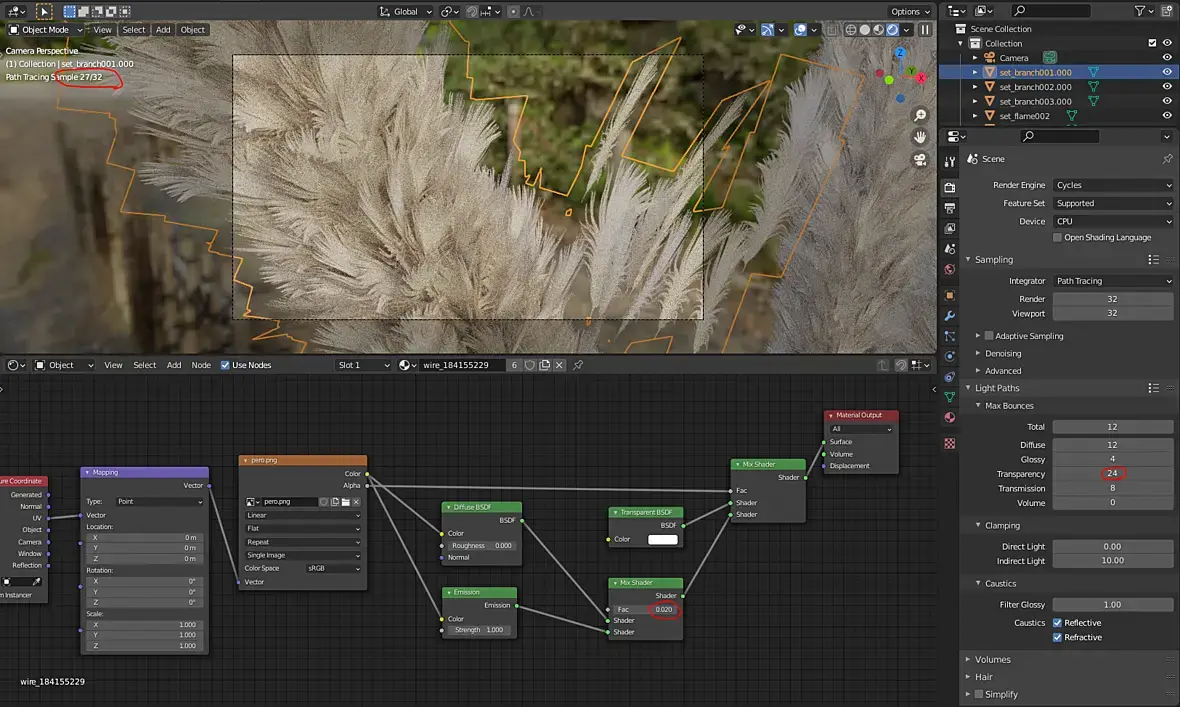Open the Modifiers wrench properties tab
This screenshot has height=707, width=1180.
(949, 316)
